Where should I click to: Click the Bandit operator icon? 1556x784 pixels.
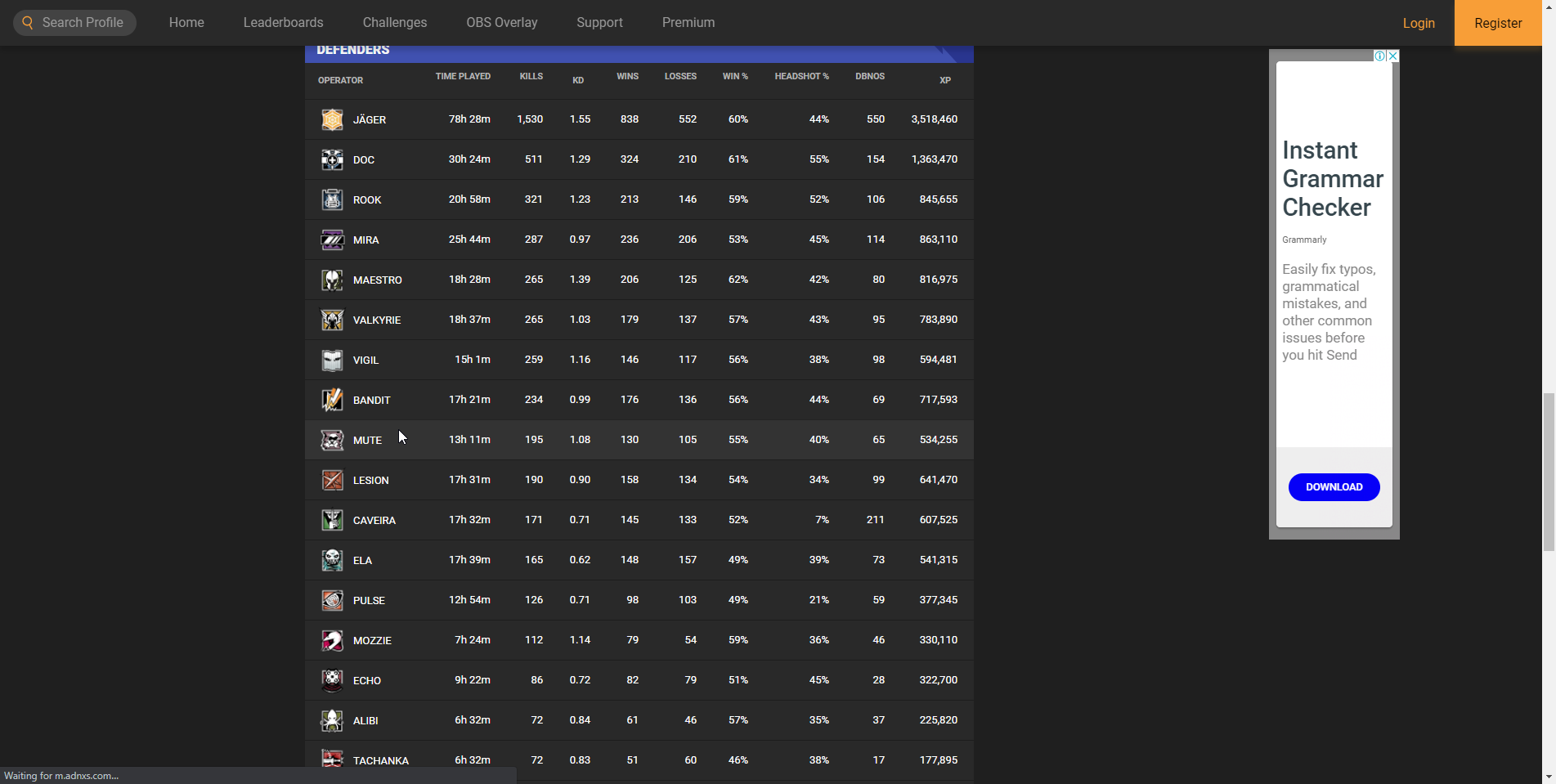tap(332, 400)
